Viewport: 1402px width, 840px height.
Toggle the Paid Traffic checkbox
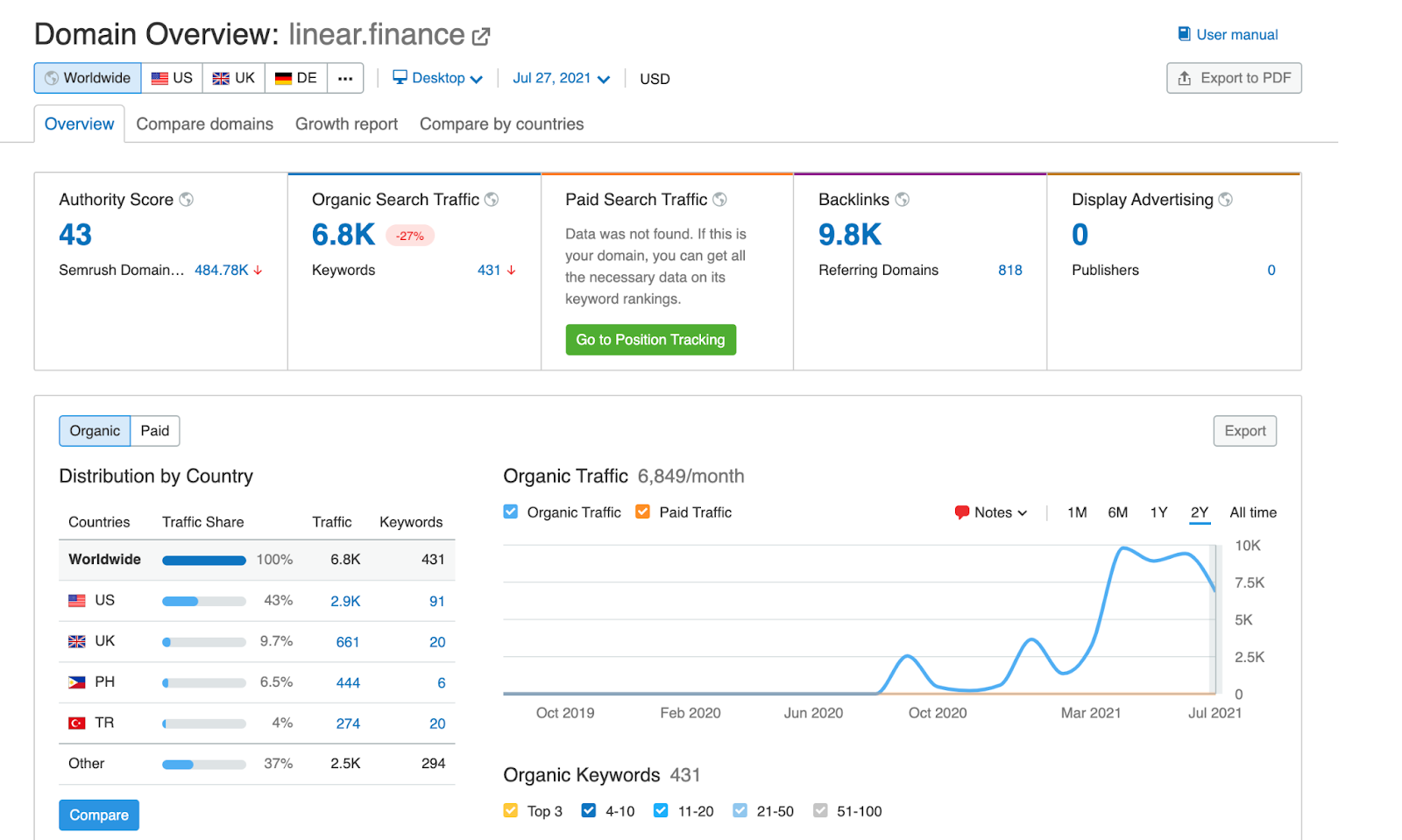click(643, 512)
